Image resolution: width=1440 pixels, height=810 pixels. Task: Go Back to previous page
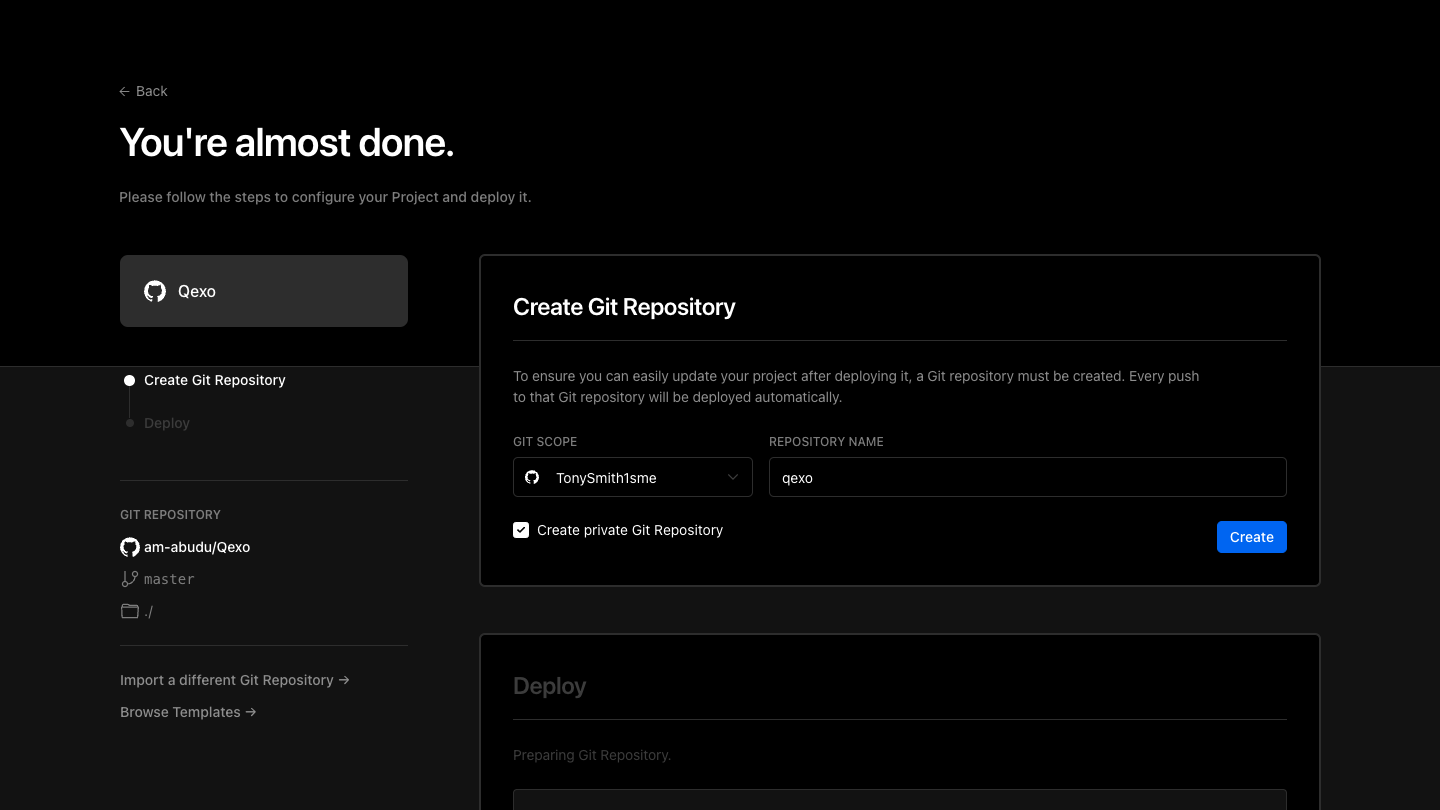tap(151, 91)
